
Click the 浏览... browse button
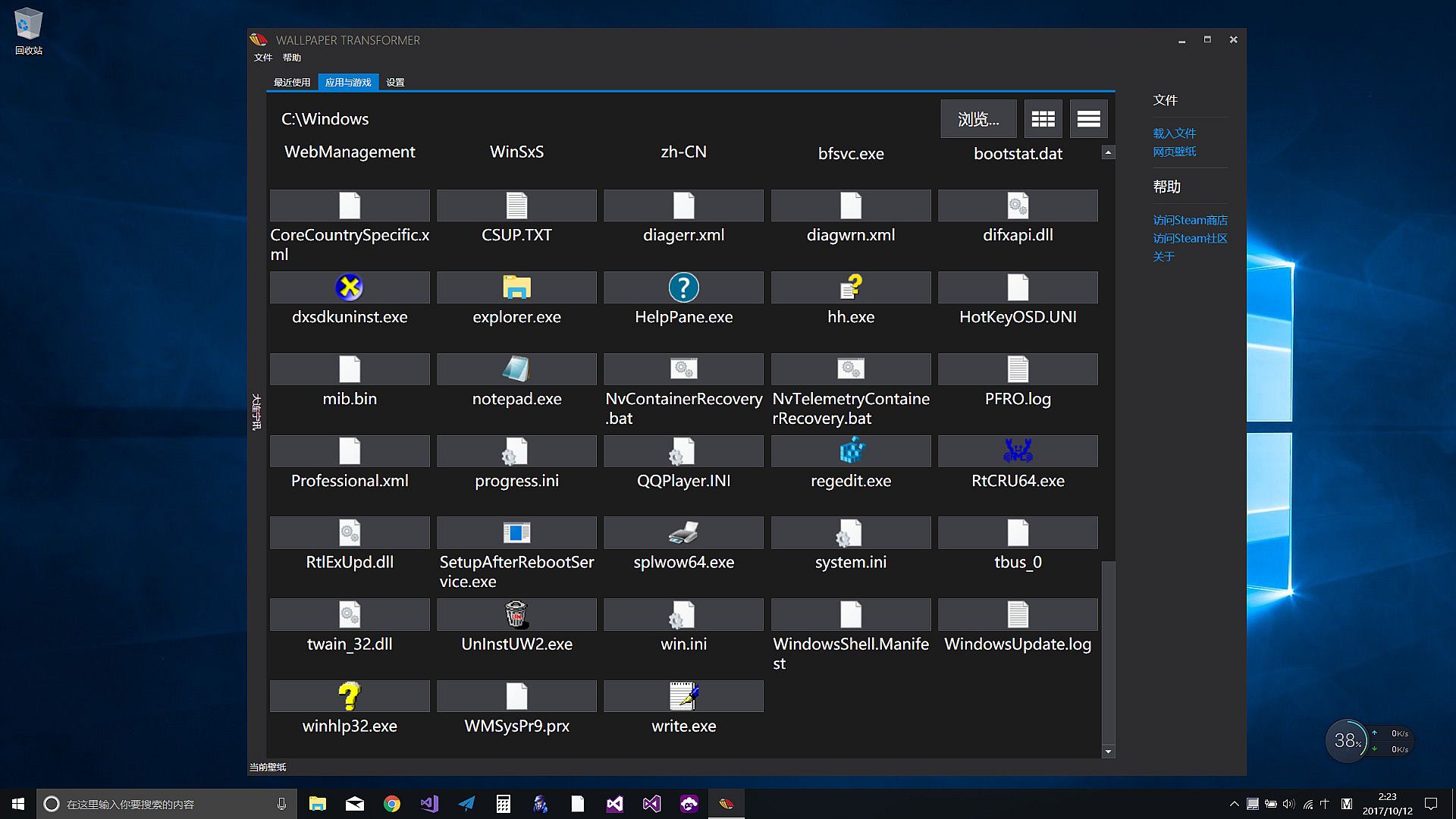(x=978, y=119)
